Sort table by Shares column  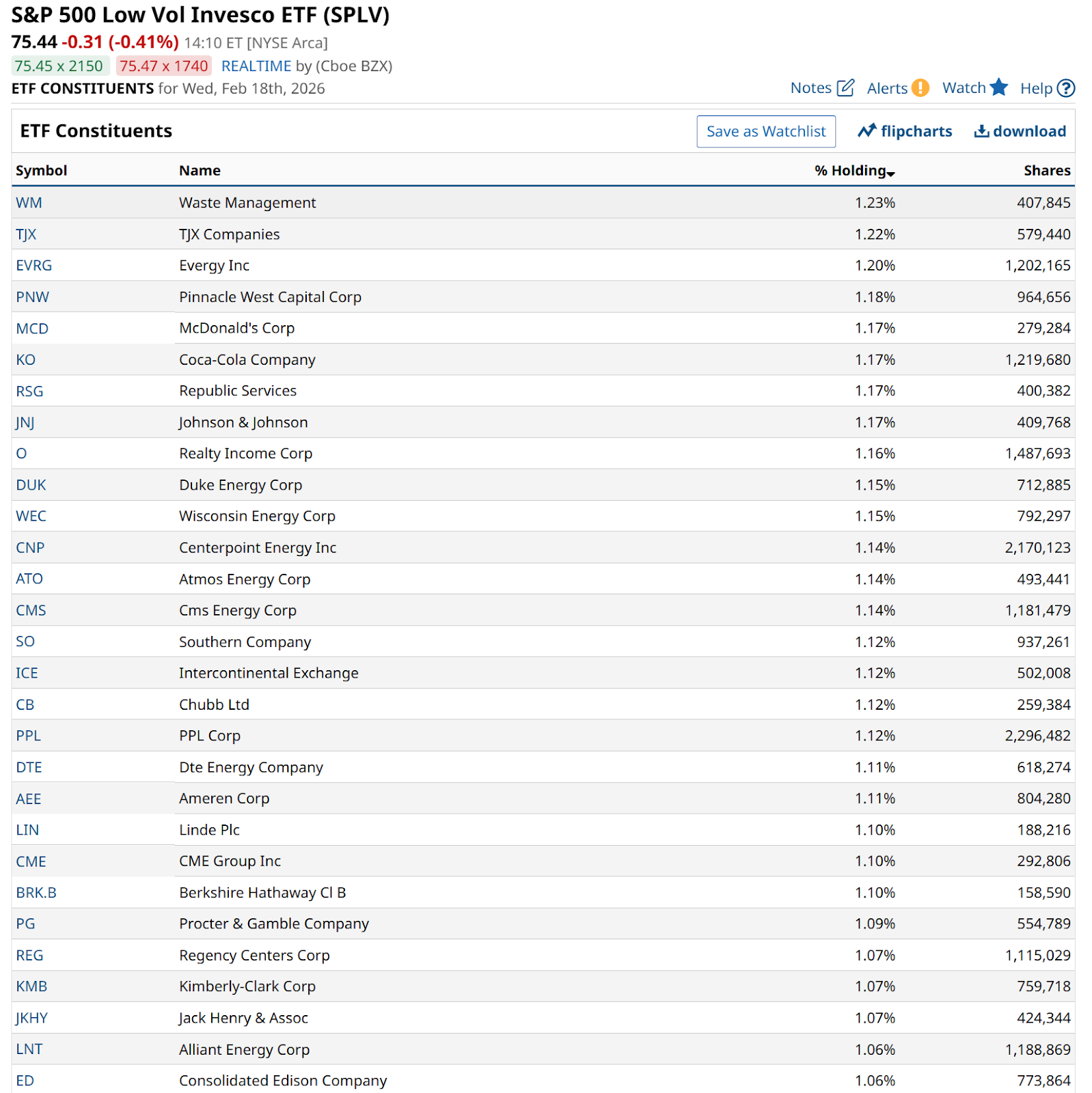pos(1046,171)
